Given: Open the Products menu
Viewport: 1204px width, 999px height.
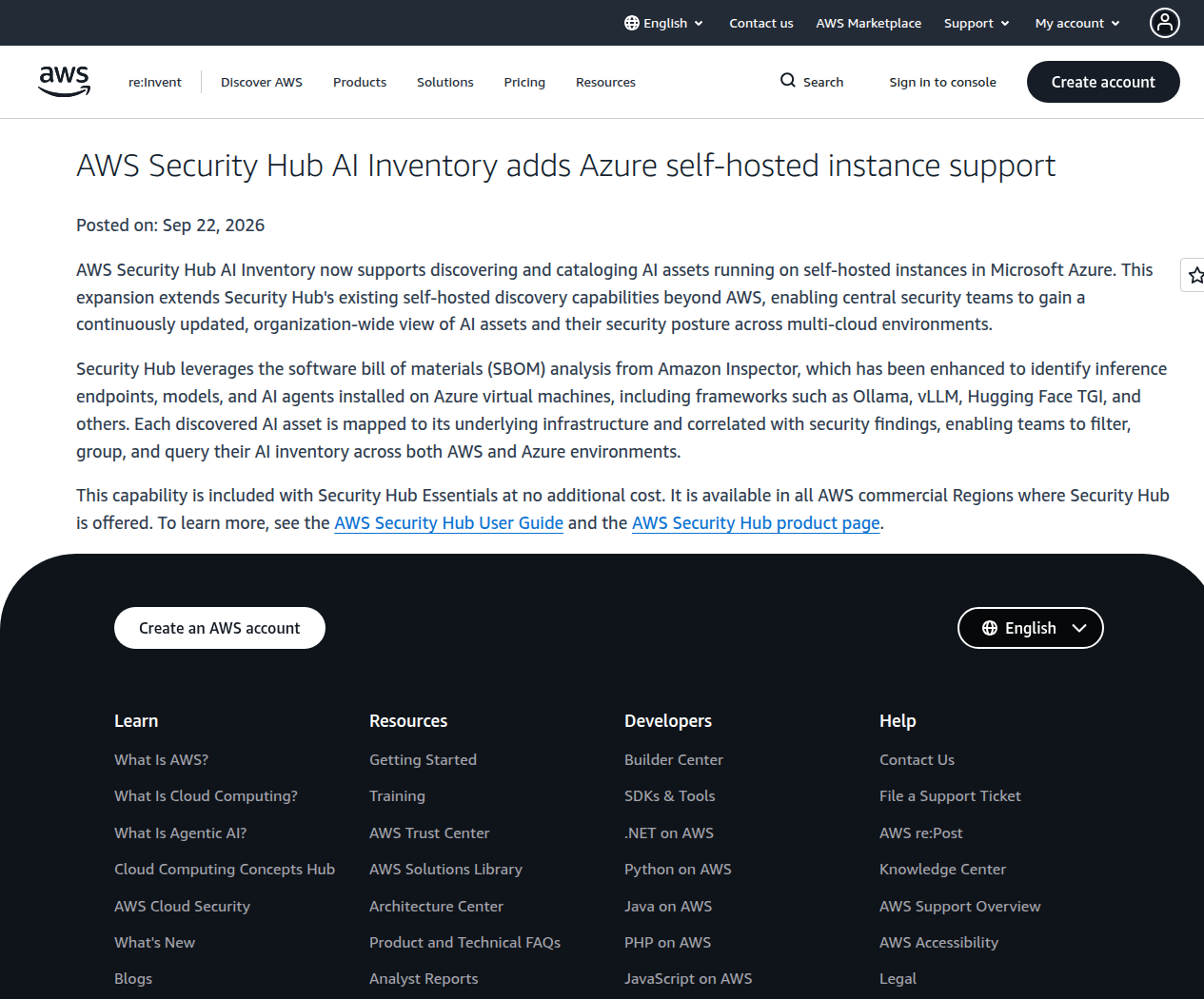Looking at the screenshot, I should (360, 82).
